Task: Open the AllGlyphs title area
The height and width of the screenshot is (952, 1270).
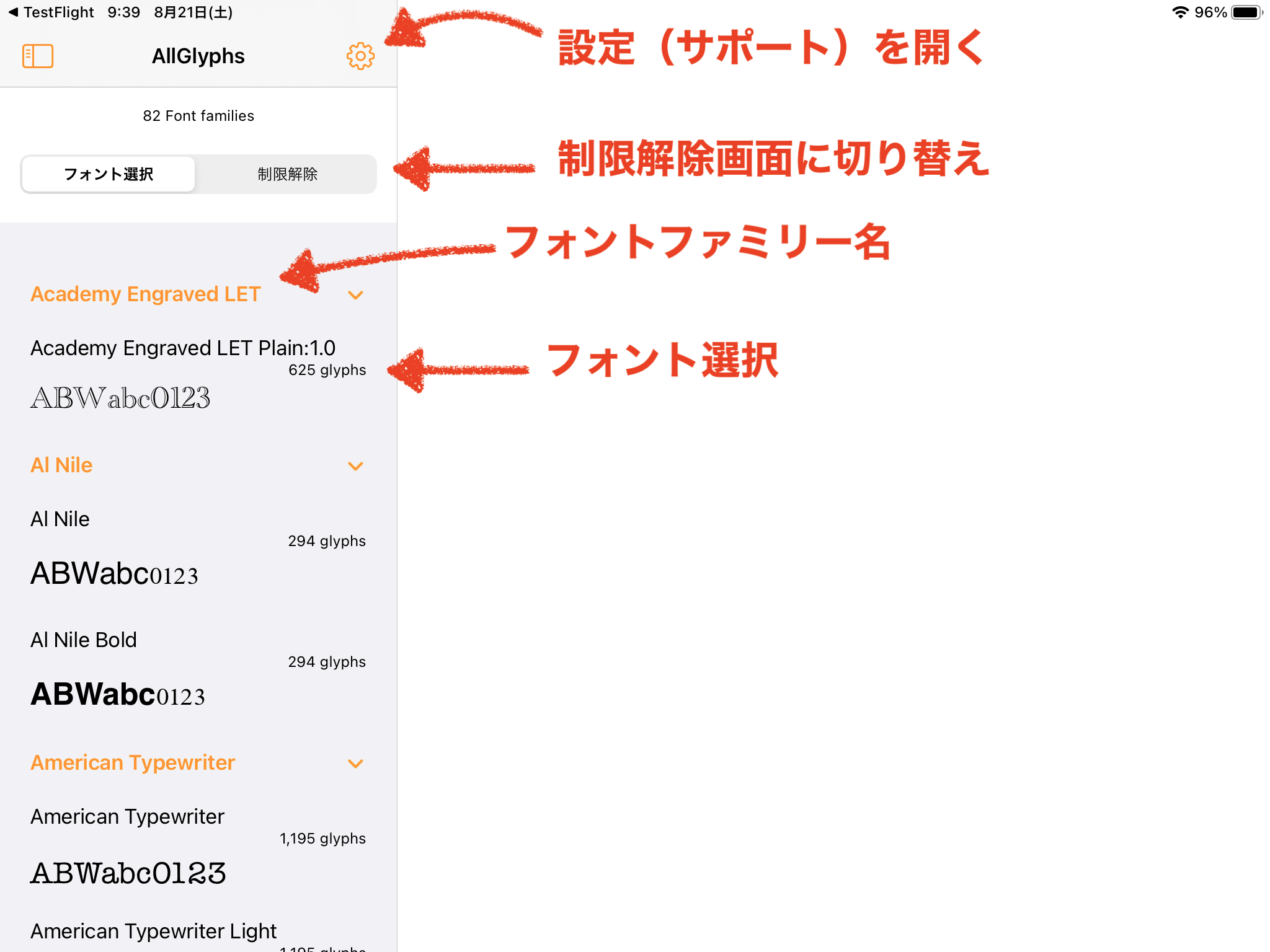Action: (x=198, y=55)
